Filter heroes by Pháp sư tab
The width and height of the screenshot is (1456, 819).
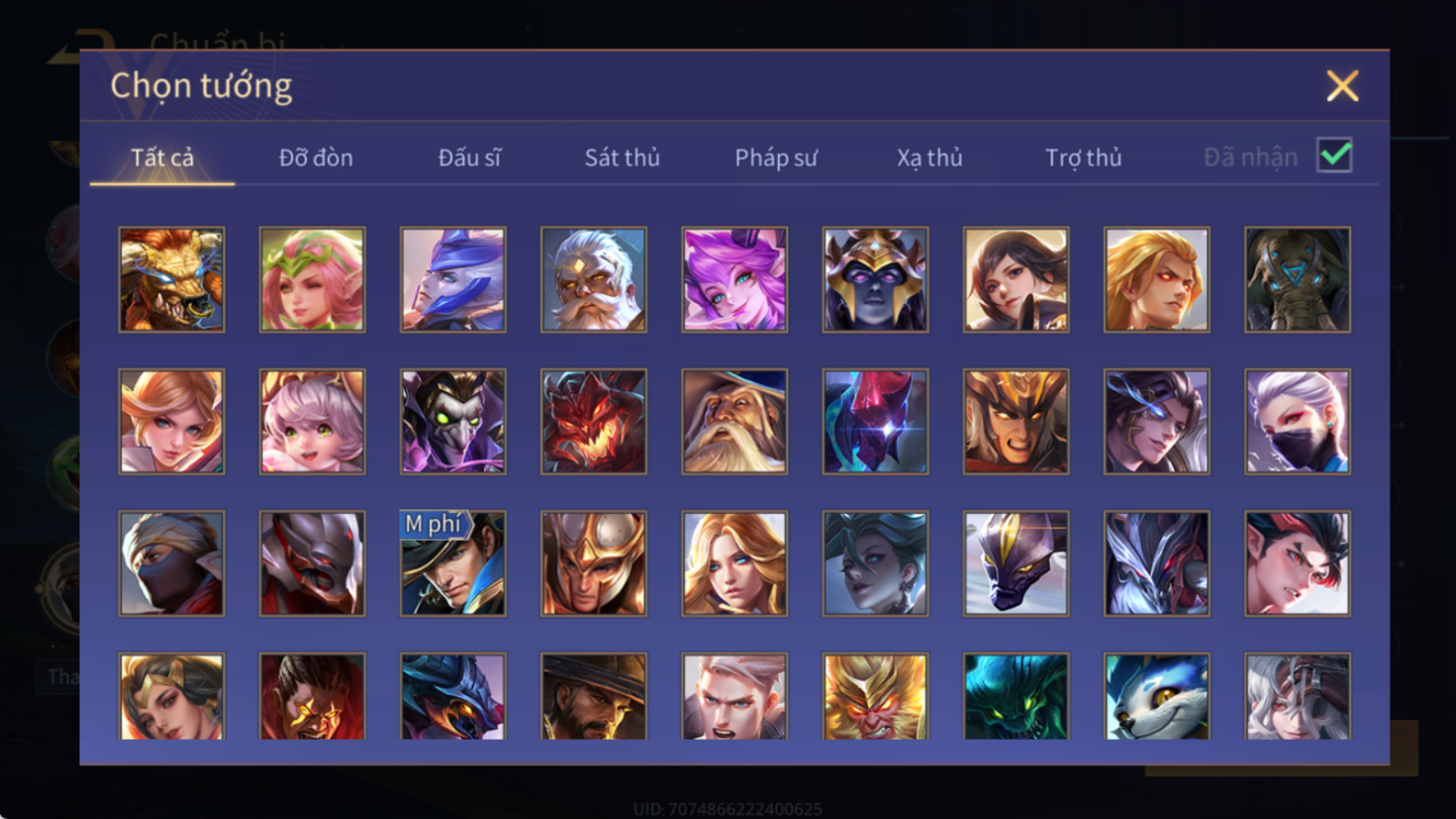776,157
